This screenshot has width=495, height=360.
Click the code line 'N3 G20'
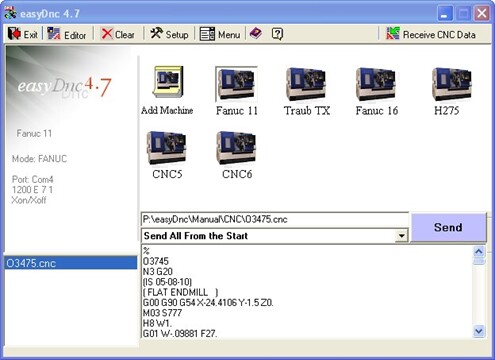point(158,271)
